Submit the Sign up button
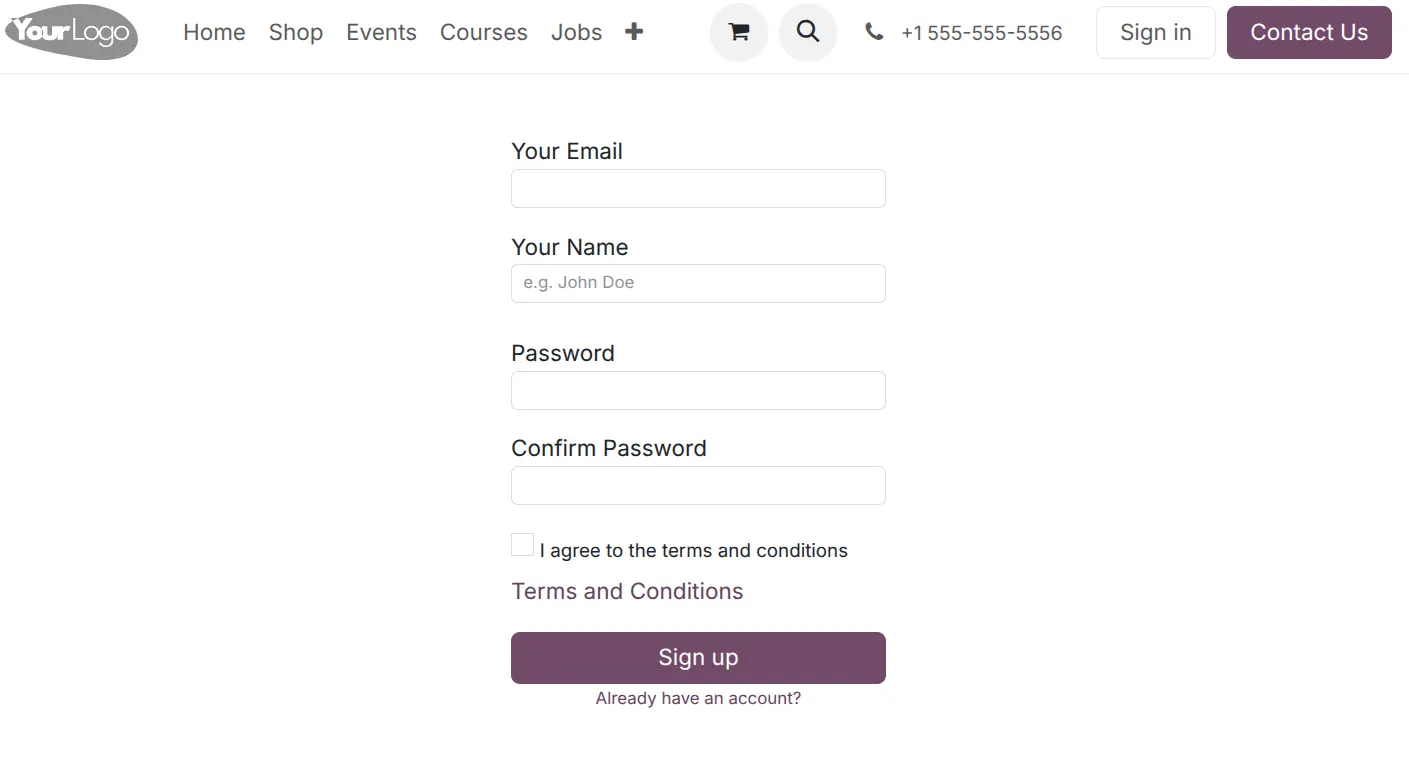 (698, 658)
